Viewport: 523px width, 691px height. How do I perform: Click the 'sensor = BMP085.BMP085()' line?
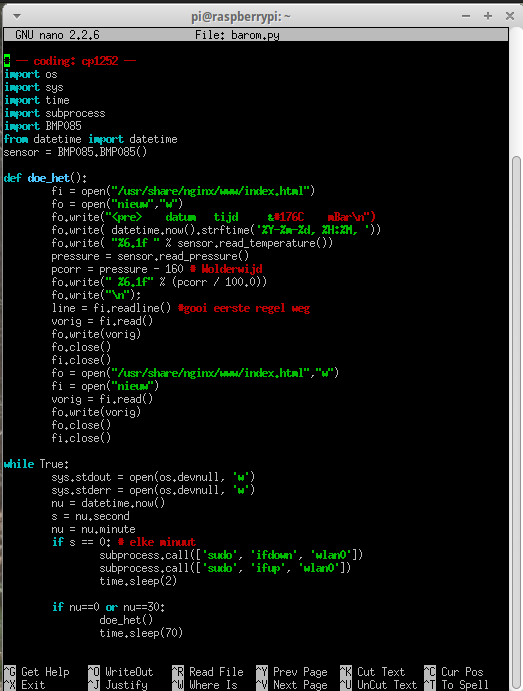(75, 152)
